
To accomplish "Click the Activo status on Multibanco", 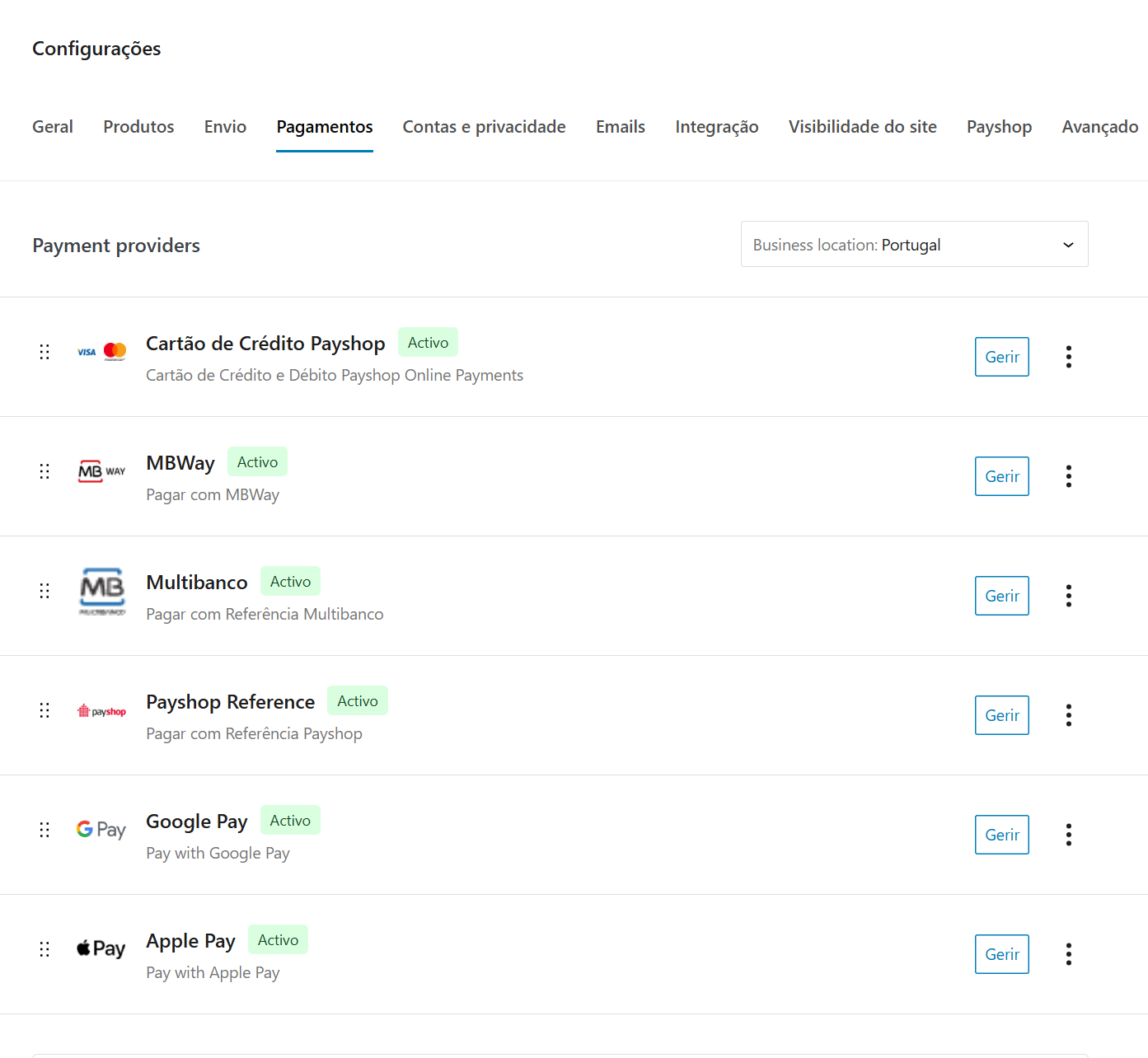I will [x=290, y=581].
